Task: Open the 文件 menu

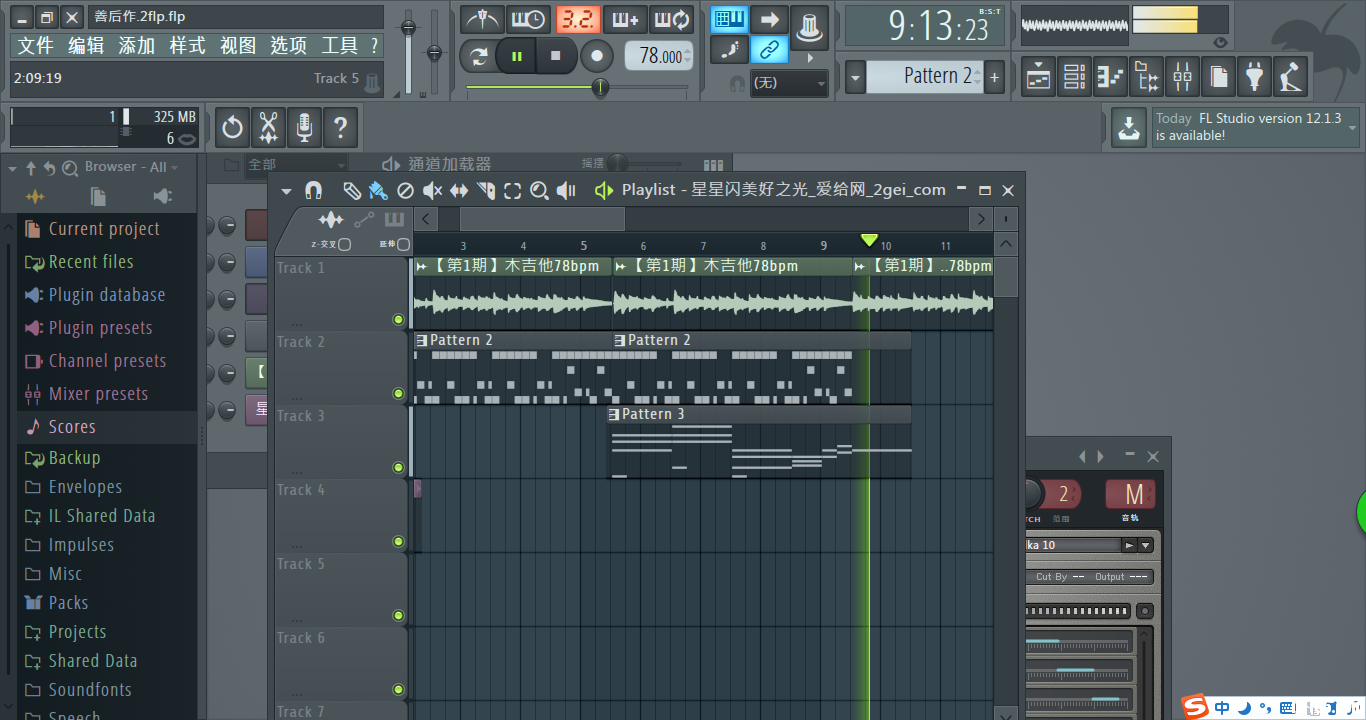Action: tap(35, 46)
